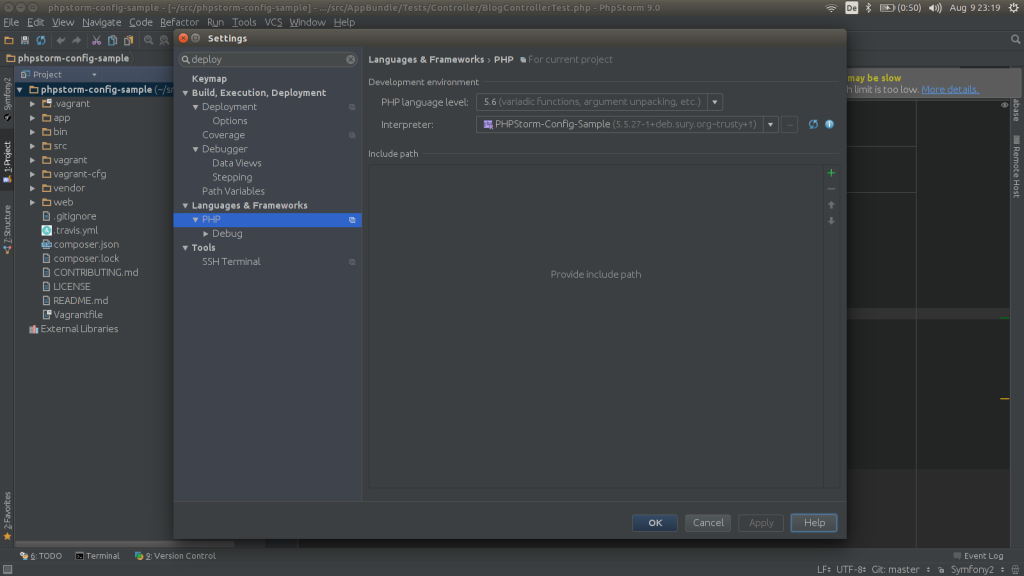The height and width of the screenshot is (576, 1024).
Task: Click the Help button in Settings
Action: tap(814, 522)
